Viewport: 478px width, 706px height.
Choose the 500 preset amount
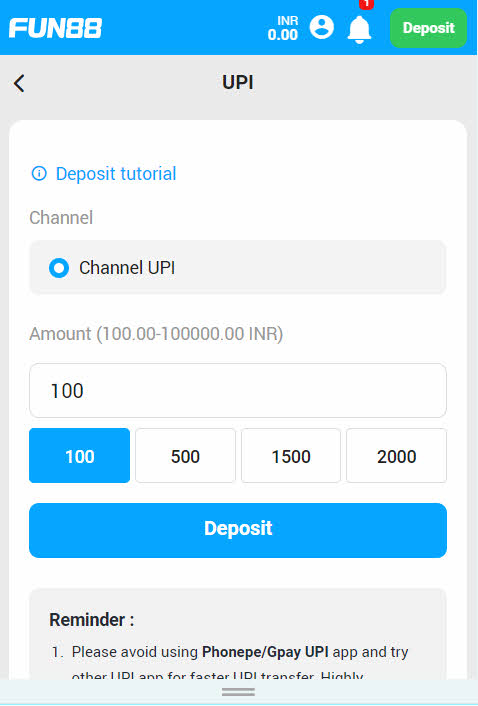pos(185,456)
